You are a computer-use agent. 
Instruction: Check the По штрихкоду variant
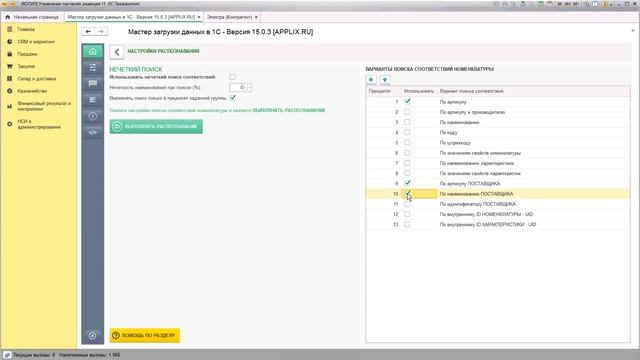(407, 142)
